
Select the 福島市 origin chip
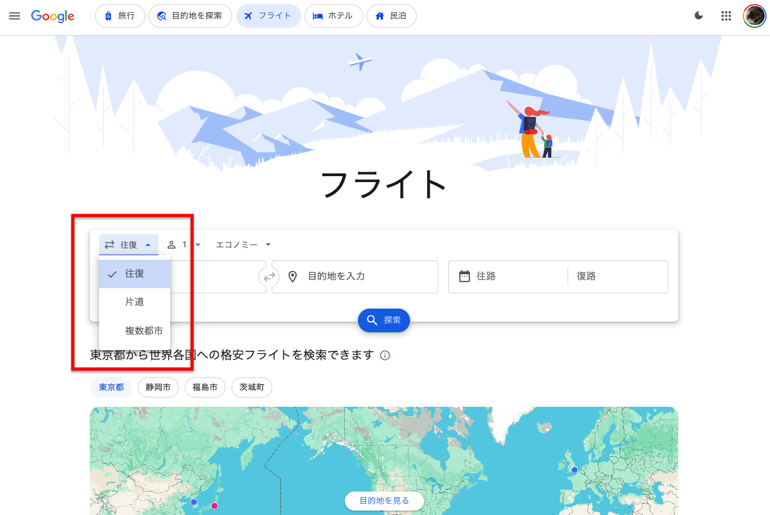(205, 387)
